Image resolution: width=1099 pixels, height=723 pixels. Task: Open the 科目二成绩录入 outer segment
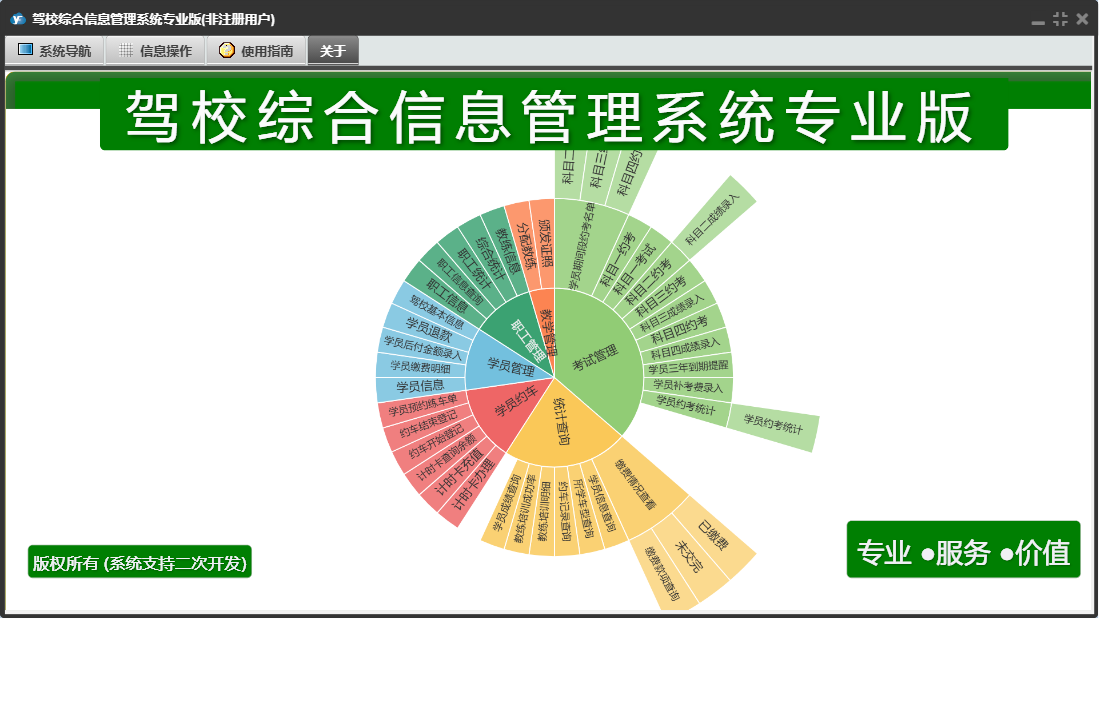(x=714, y=217)
